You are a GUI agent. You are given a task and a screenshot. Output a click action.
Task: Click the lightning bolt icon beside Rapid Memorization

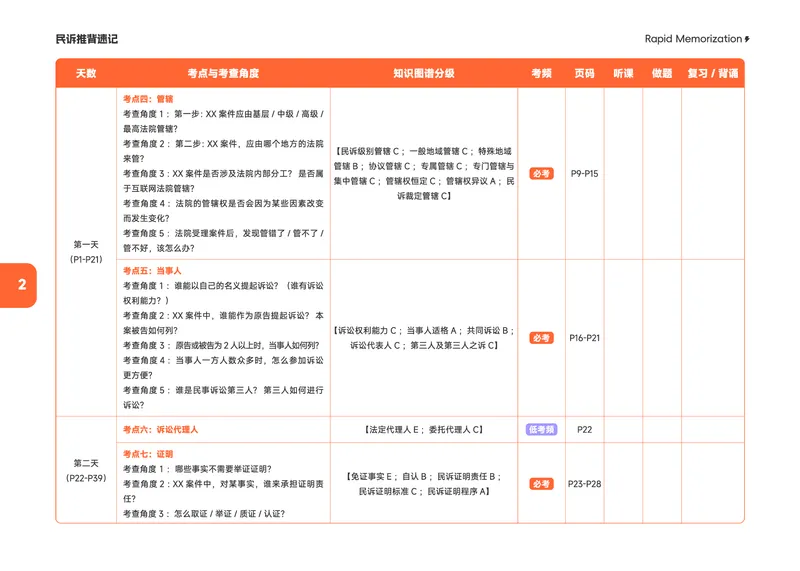(747, 39)
